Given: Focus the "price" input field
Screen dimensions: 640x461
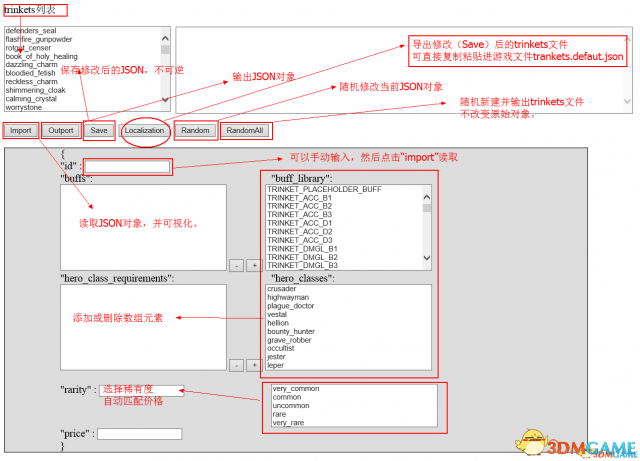Looking at the screenshot, I should (x=140, y=434).
